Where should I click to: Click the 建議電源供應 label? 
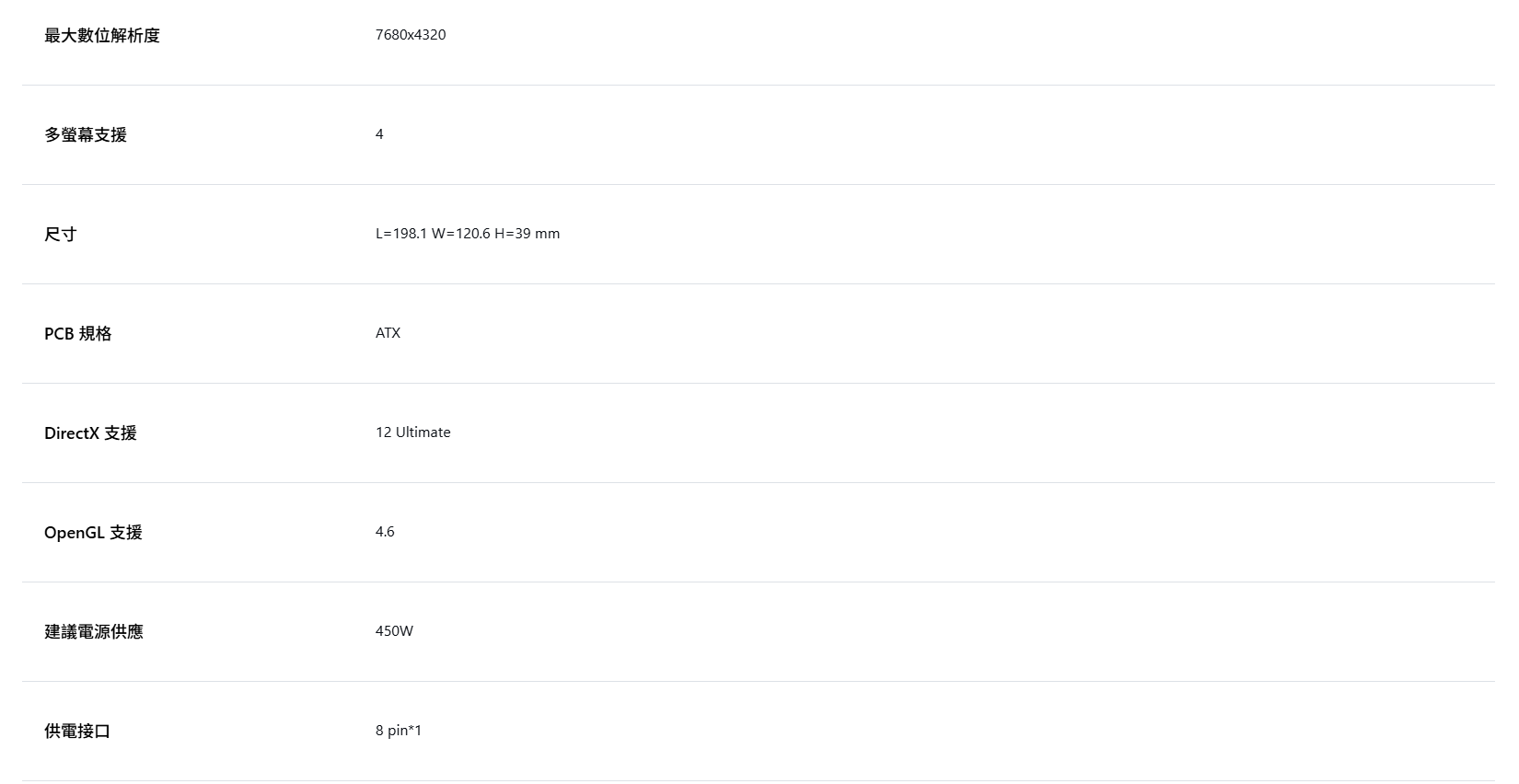94,632
